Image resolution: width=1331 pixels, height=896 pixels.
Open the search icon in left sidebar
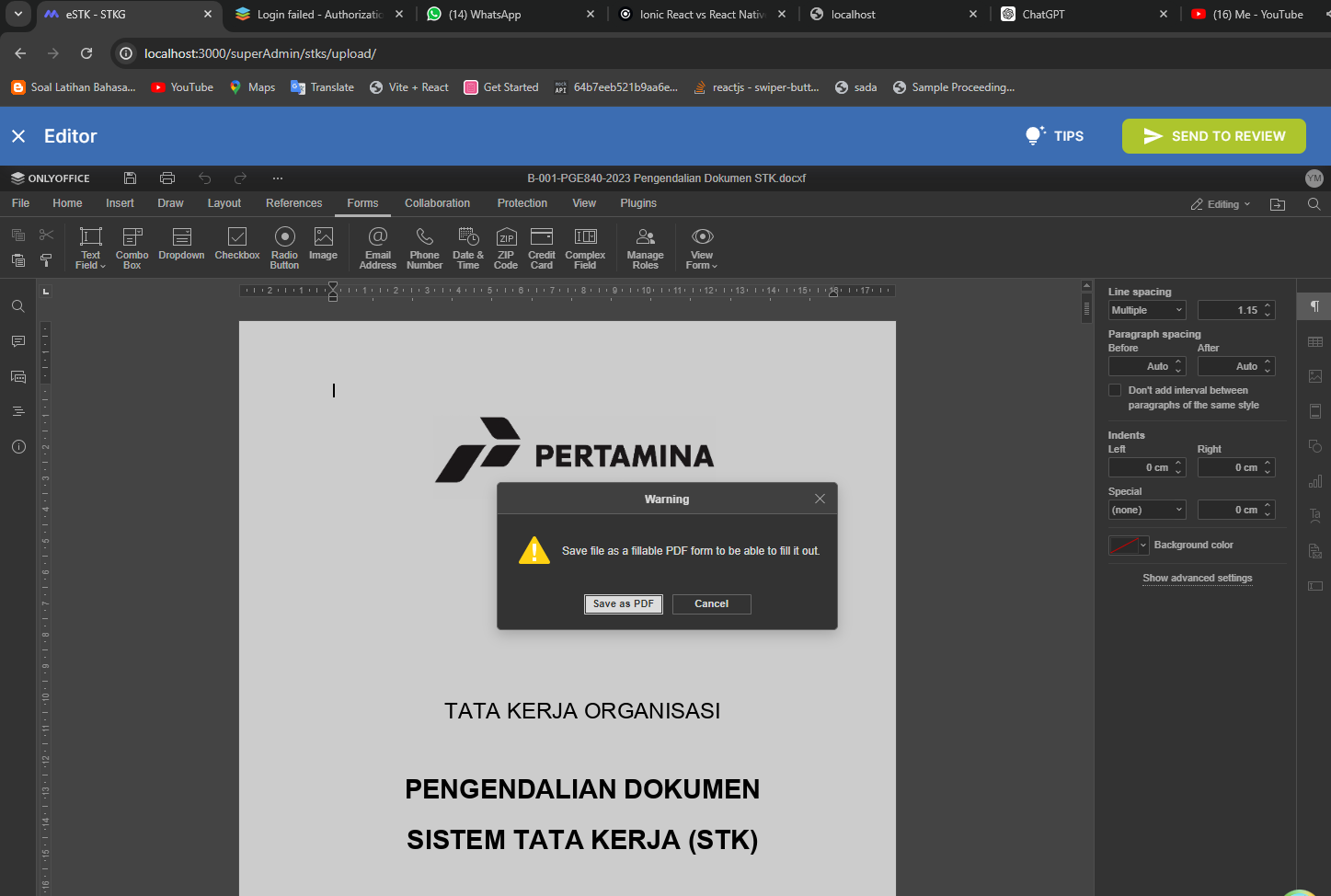click(x=17, y=306)
